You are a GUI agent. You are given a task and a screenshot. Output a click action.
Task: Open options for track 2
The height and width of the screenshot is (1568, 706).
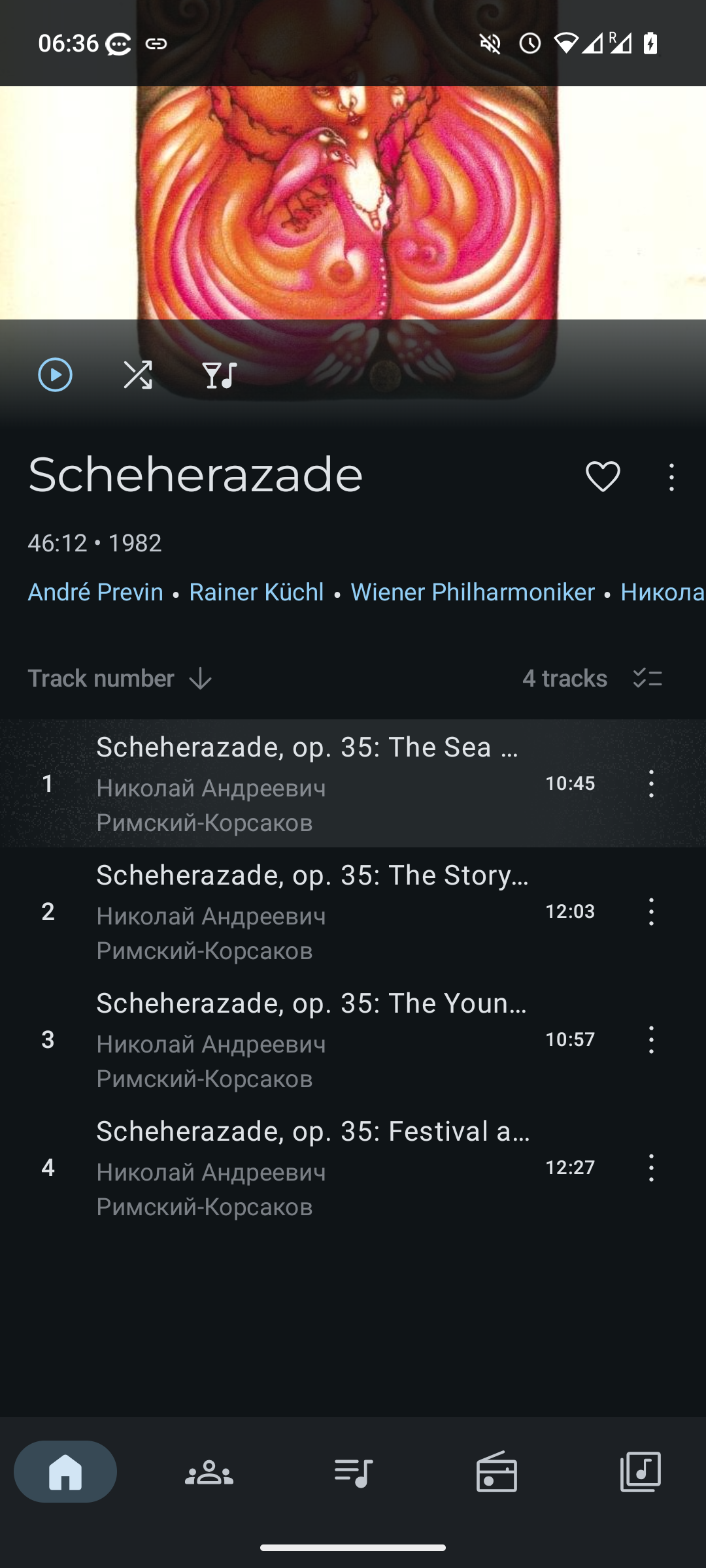tap(651, 911)
